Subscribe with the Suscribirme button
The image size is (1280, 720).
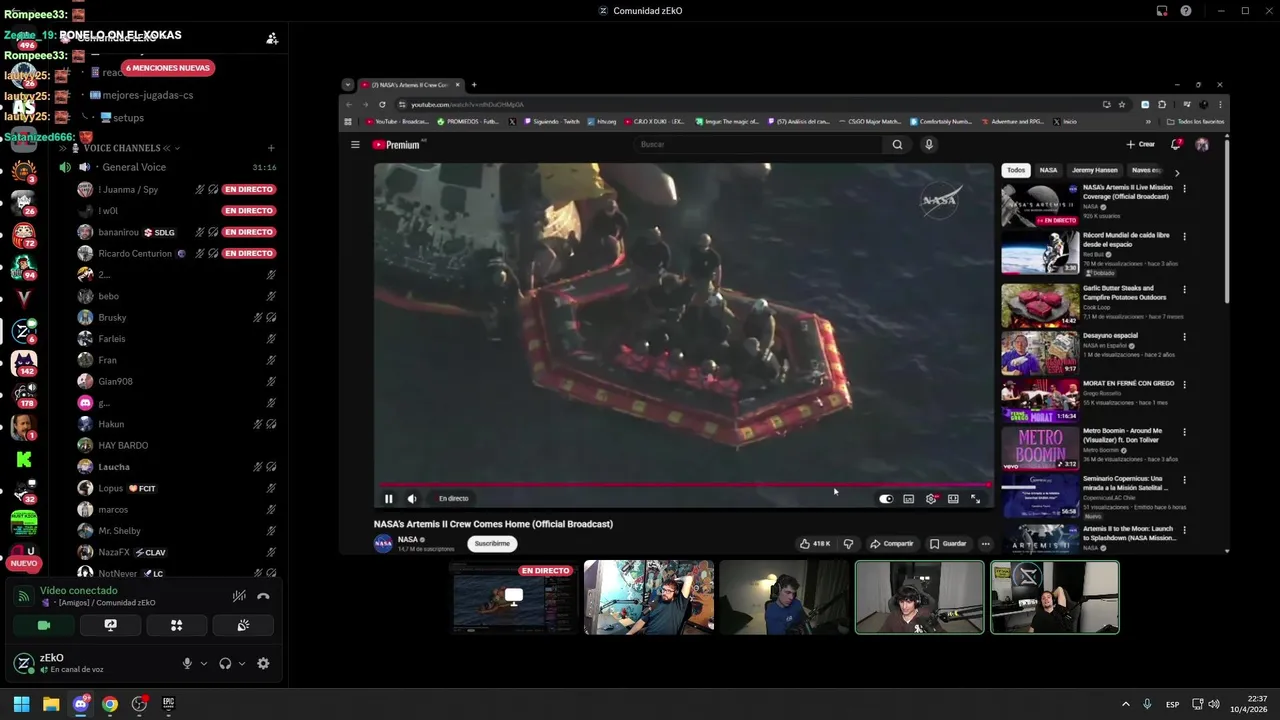tap(492, 543)
